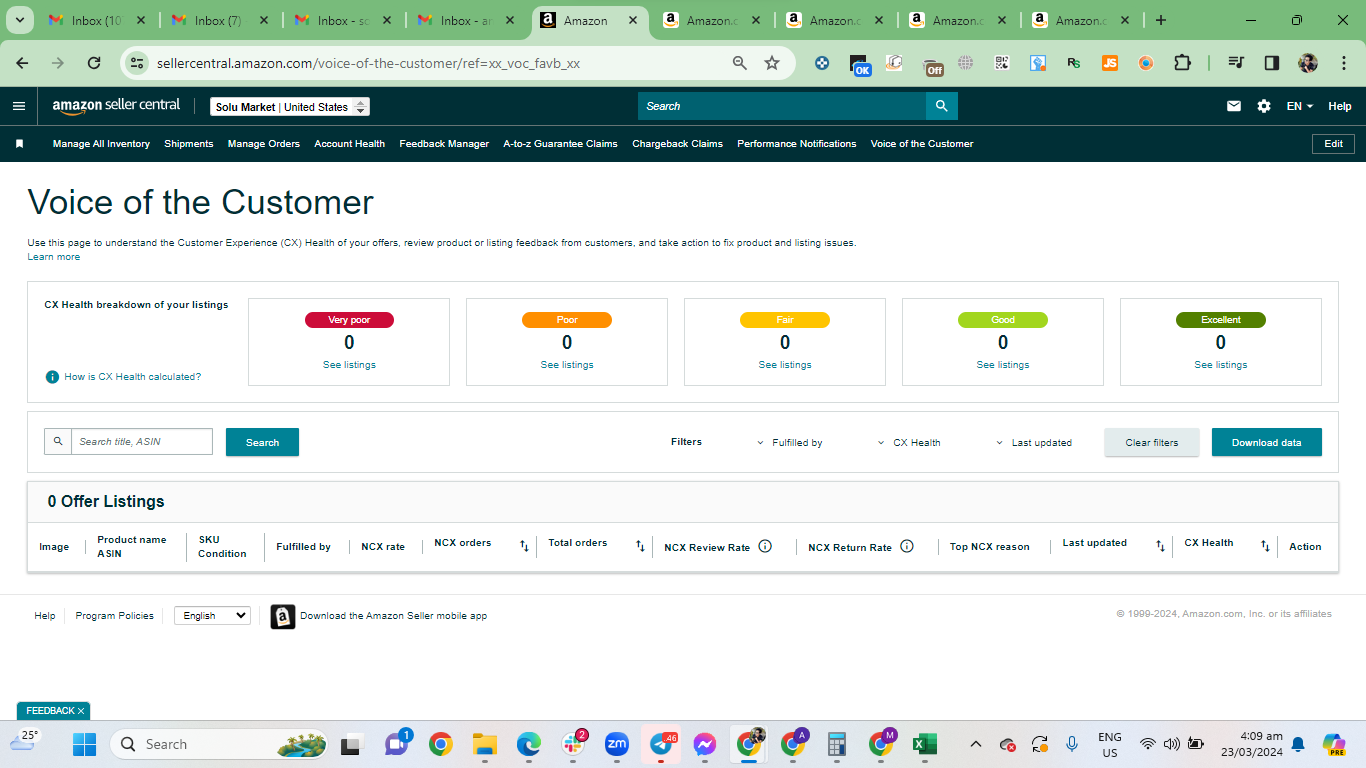Image resolution: width=1366 pixels, height=768 pixels.
Task: Open the buyer messages envelope icon
Action: point(1234,106)
